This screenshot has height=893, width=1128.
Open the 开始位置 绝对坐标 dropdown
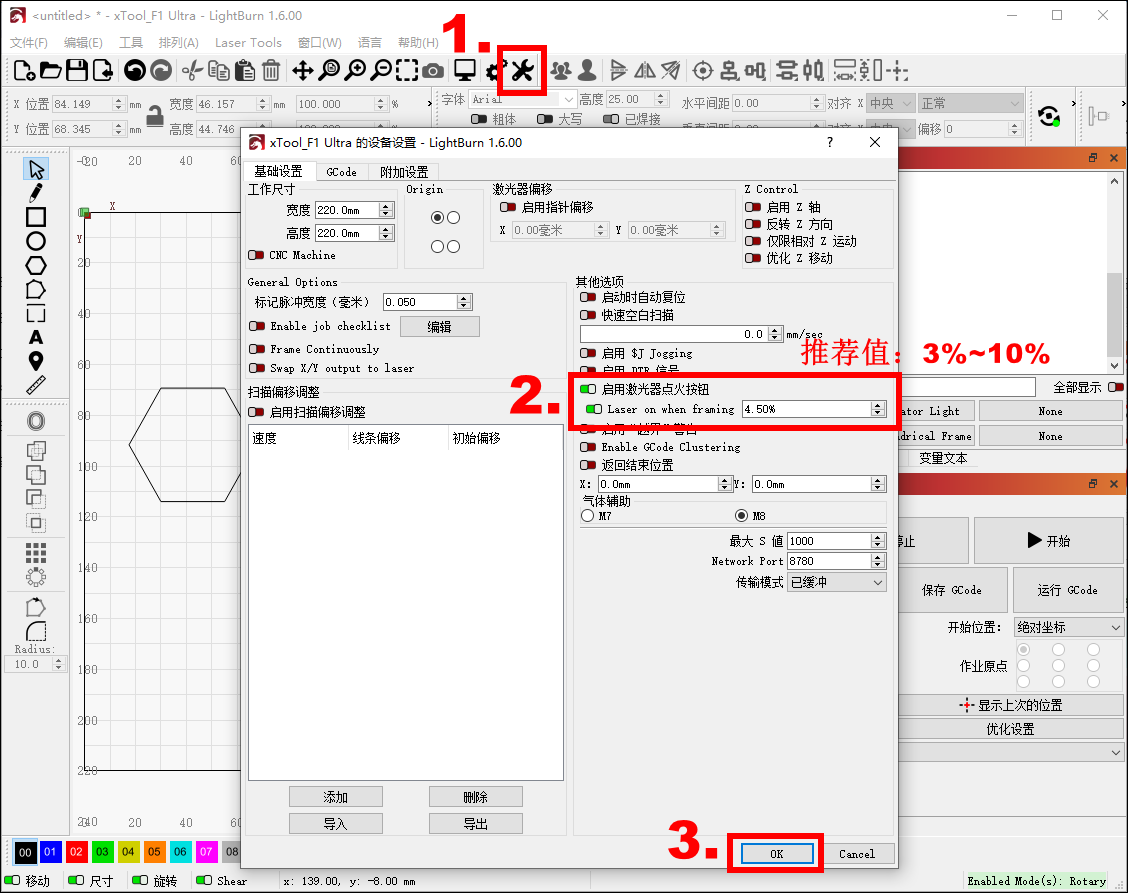1068,627
